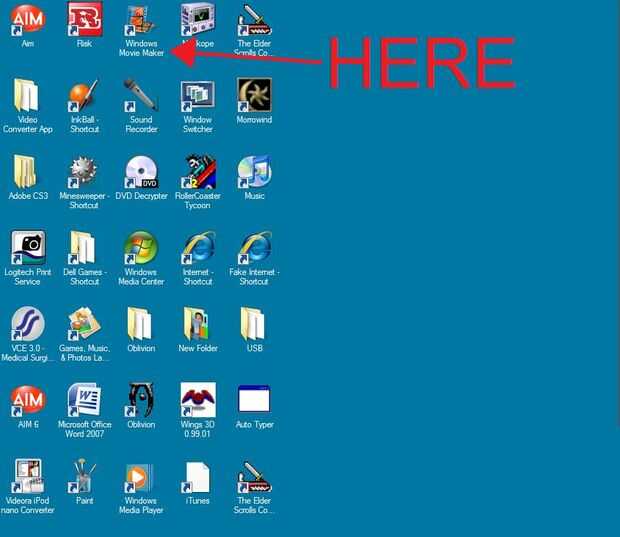The width and height of the screenshot is (620, 537).
Task: Open Wings 3D 0.99.01 shortcut
Action: point(198,399)
